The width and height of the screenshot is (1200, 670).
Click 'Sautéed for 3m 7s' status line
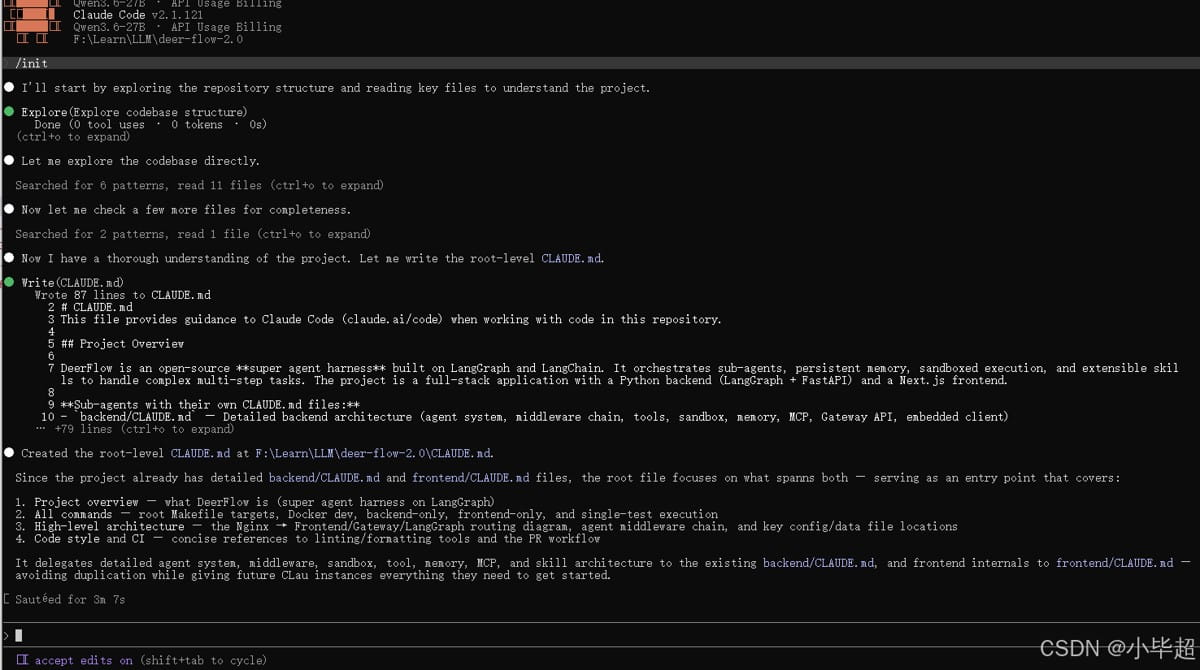click(70, 600)
